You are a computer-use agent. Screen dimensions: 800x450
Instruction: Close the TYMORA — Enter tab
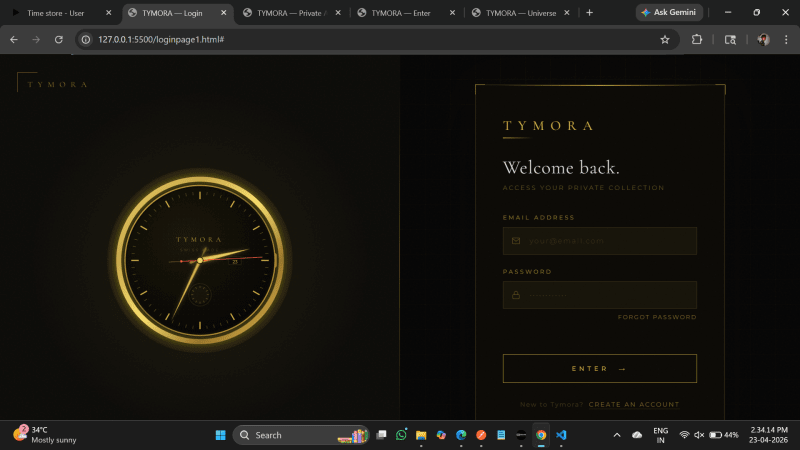(452, 13)
